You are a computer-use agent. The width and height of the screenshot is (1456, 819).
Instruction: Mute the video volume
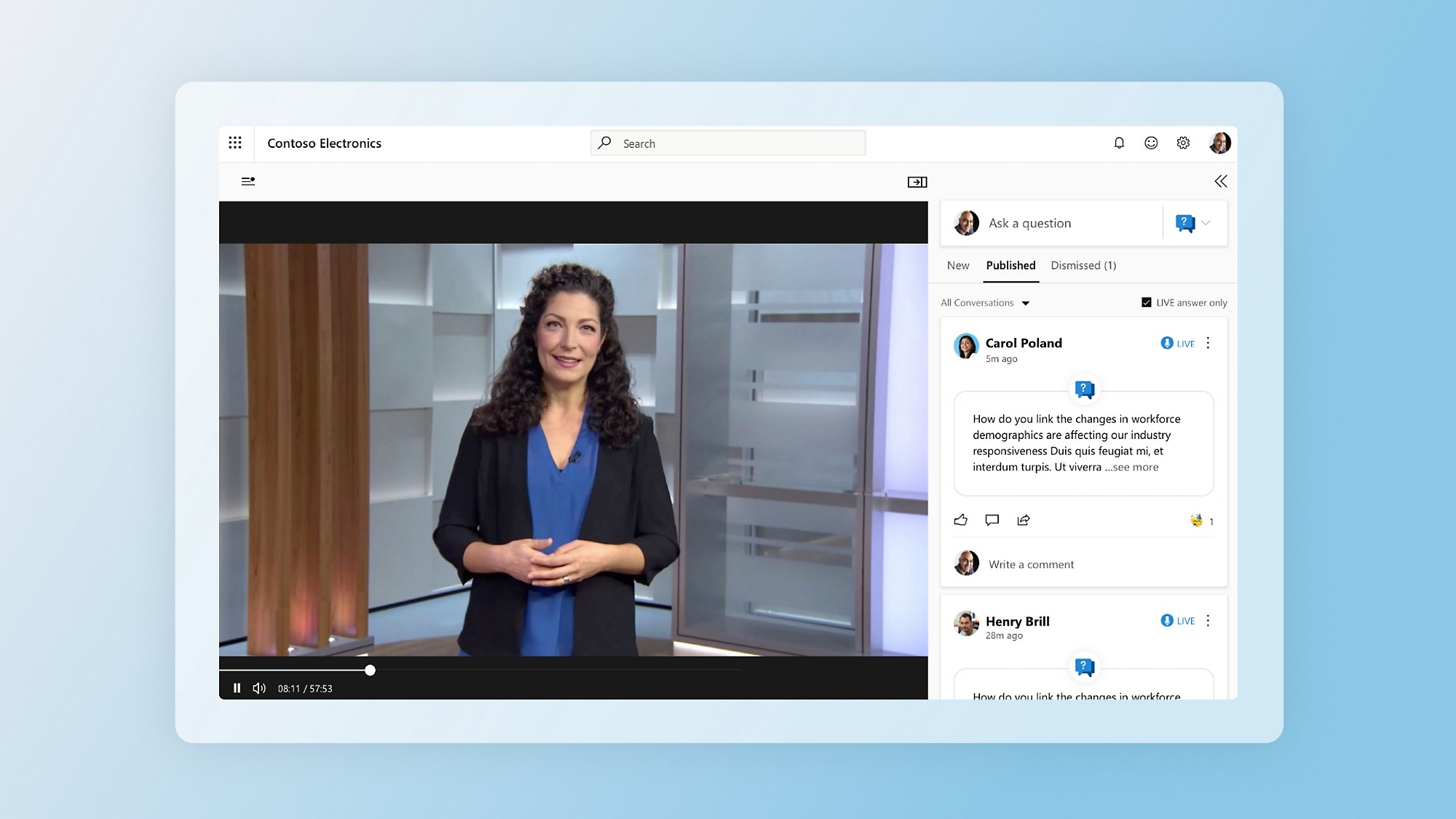[x=259, y=688]
